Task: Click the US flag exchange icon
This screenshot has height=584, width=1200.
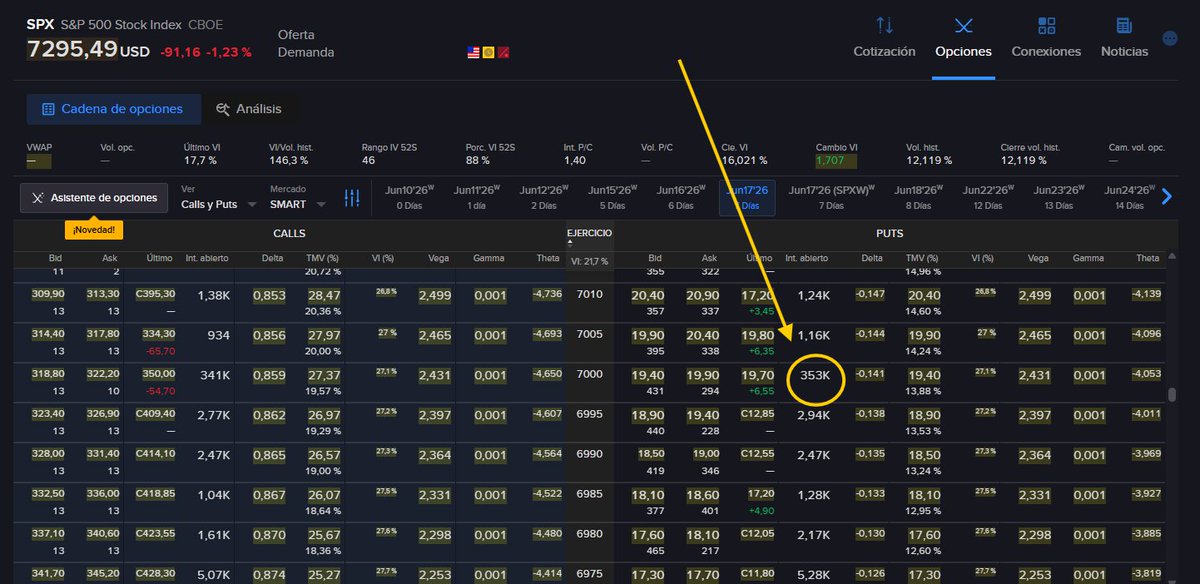Action: click(x=474, y=52)
